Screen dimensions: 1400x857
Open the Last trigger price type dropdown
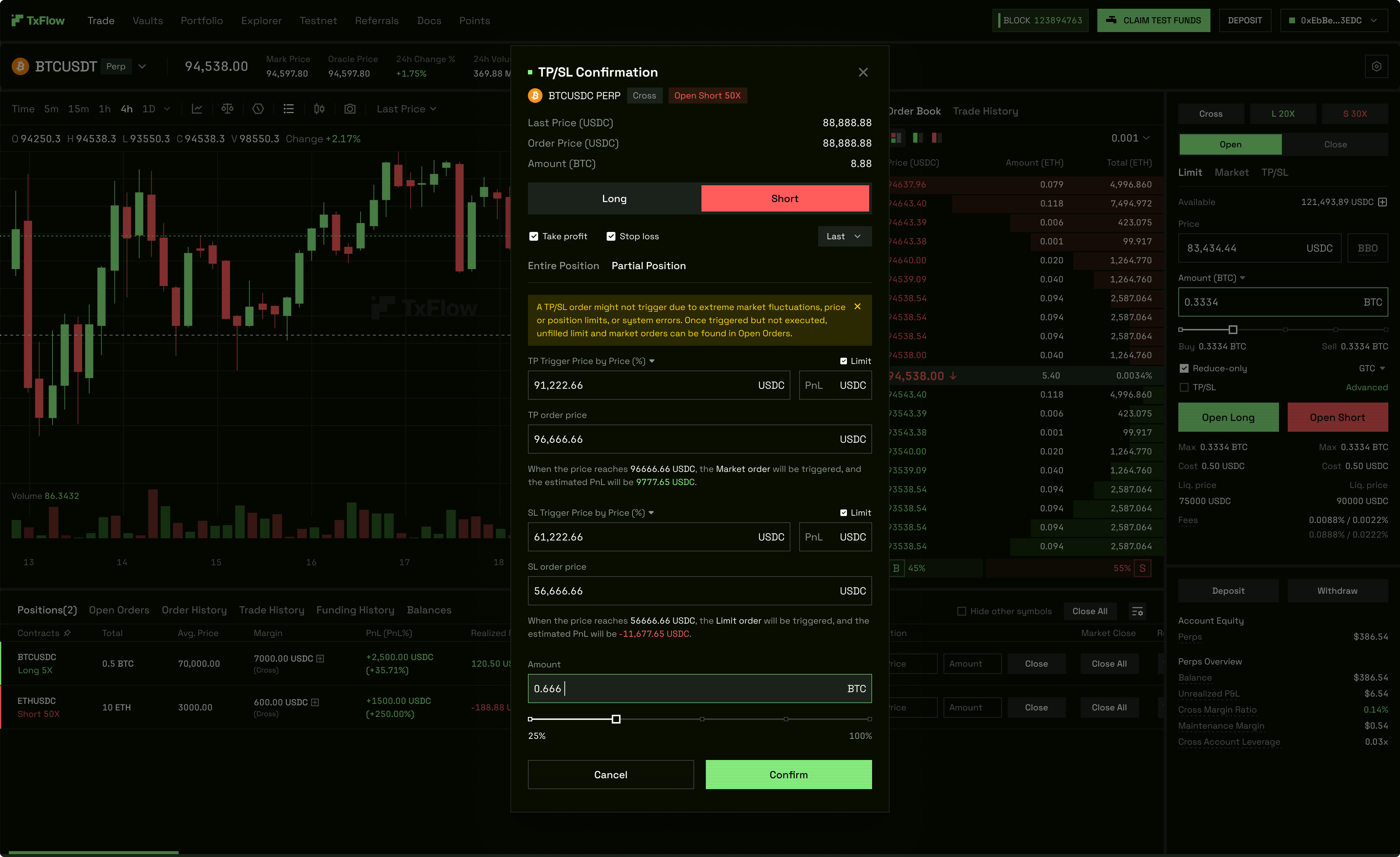(x=844, y=236)
